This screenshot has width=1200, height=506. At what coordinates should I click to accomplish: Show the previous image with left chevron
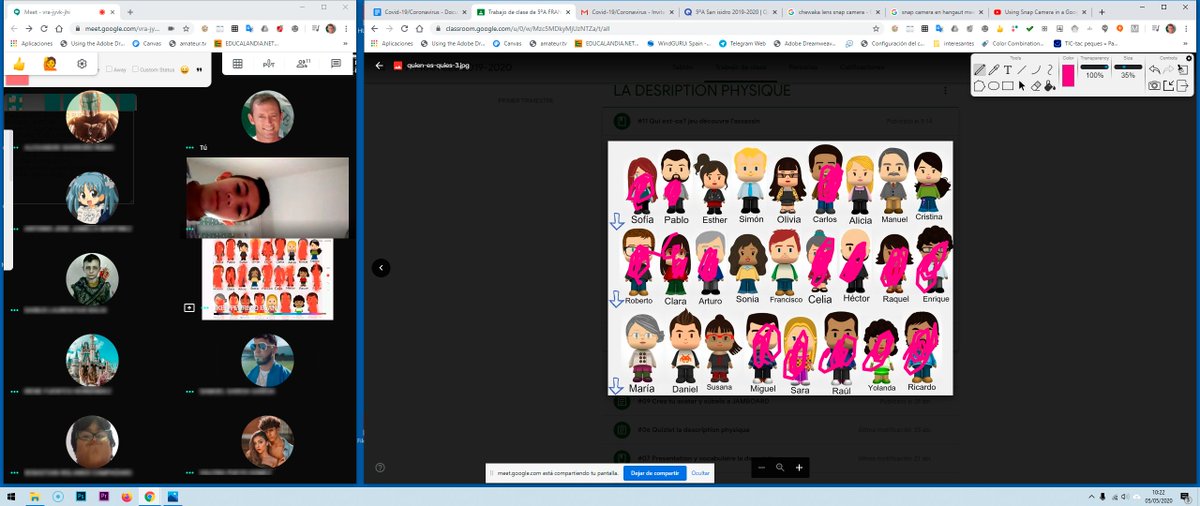[x=381, y=267]
